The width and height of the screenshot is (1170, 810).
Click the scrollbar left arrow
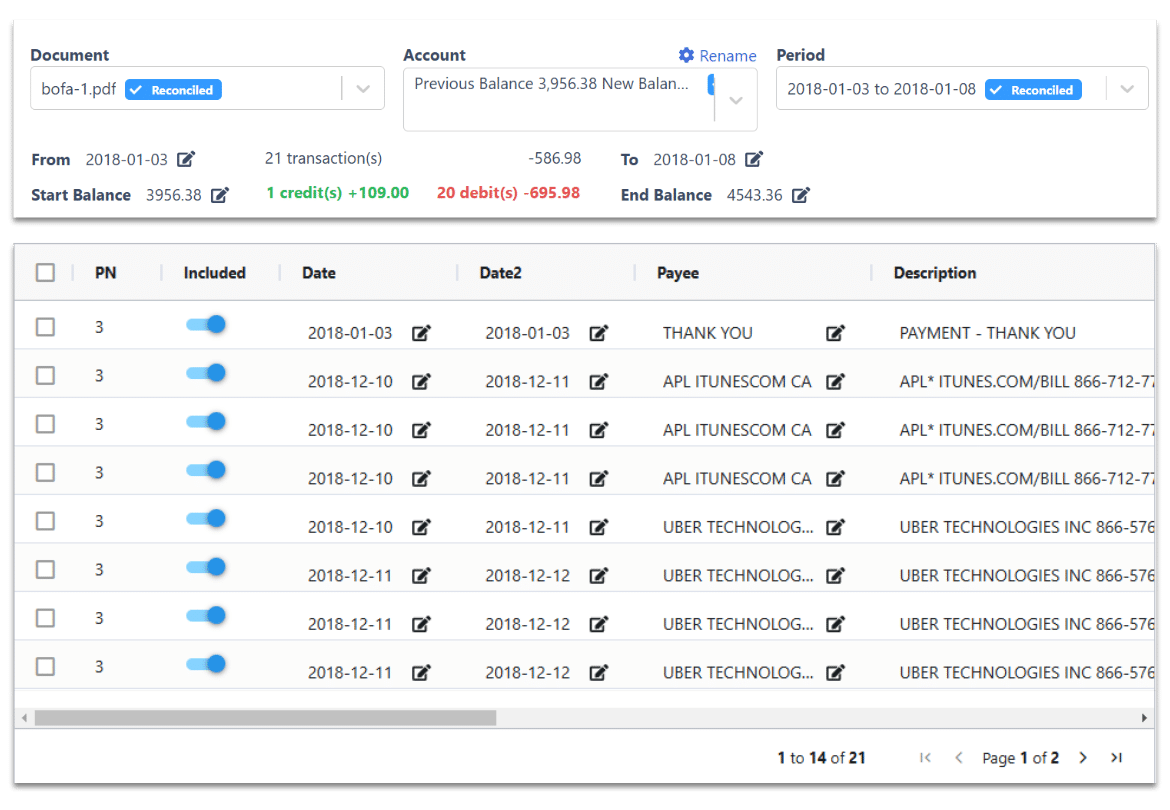(x=25, y=718)
